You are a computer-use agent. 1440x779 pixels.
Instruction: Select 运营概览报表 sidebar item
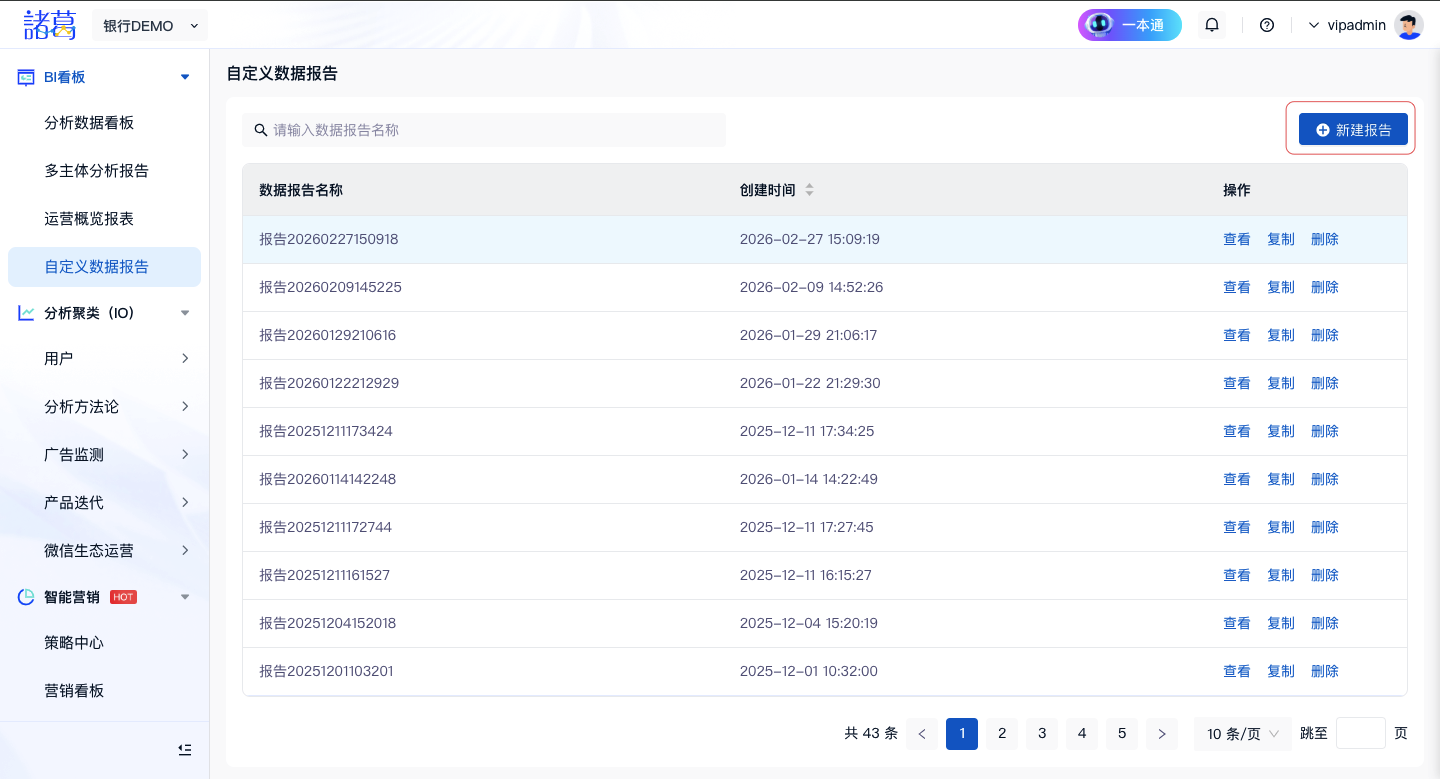pyautogui.click(x=89, y=219)
